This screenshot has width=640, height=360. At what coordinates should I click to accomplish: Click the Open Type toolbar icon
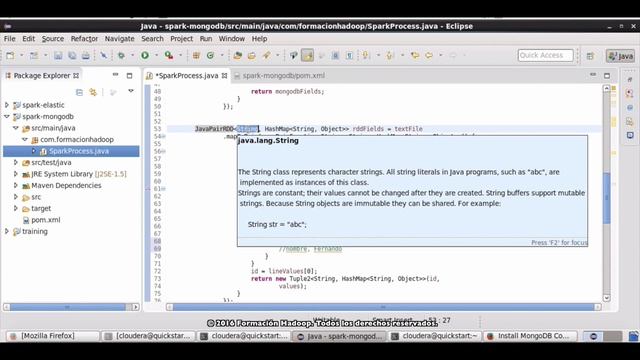(238, 56)
